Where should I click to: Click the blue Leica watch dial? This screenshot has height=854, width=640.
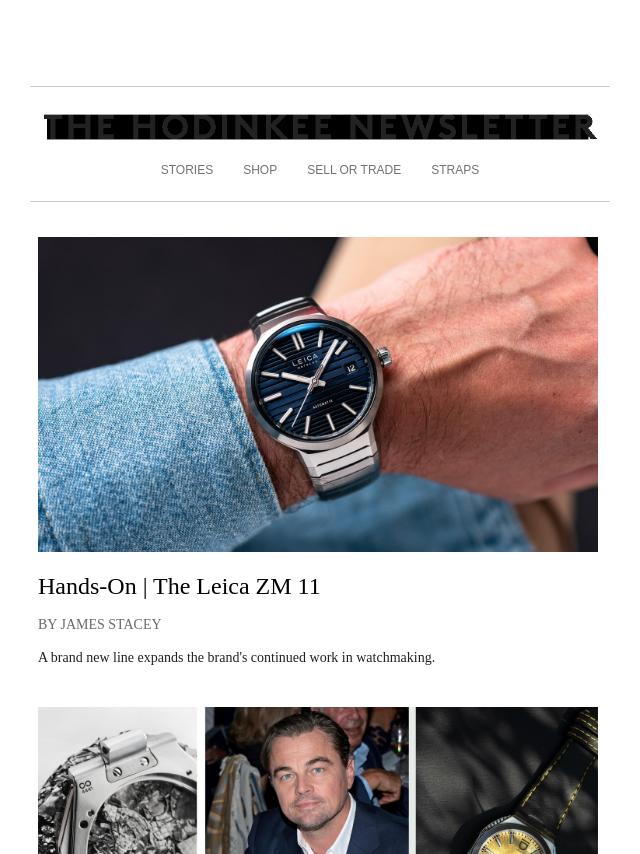pos(315,382)
